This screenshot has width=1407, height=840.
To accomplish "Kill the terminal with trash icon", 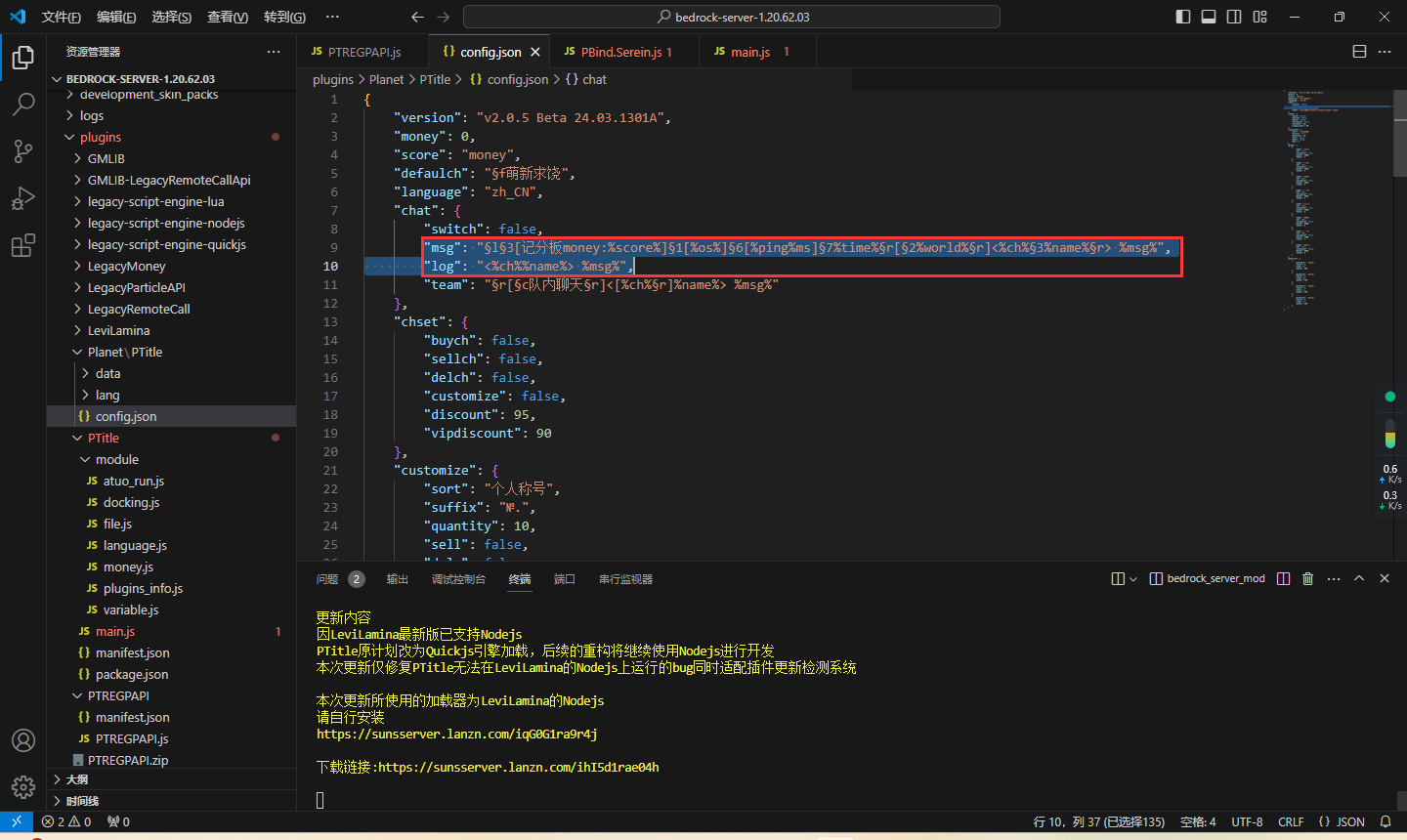I will coord(1308,579).
